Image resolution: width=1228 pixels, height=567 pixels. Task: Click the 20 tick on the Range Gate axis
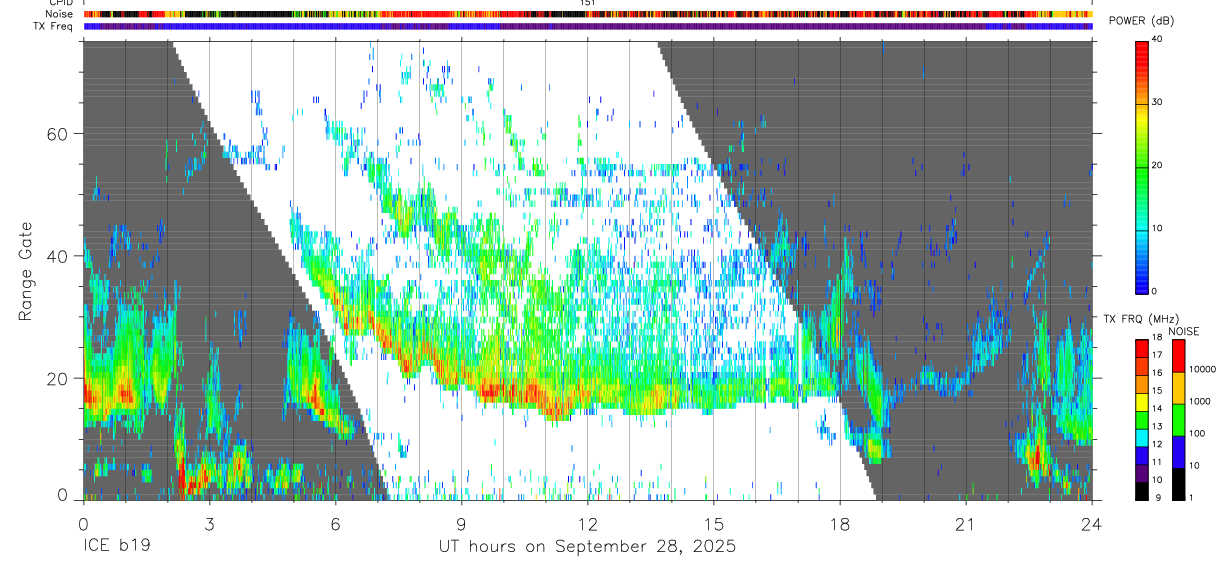(x=60, y=378)
